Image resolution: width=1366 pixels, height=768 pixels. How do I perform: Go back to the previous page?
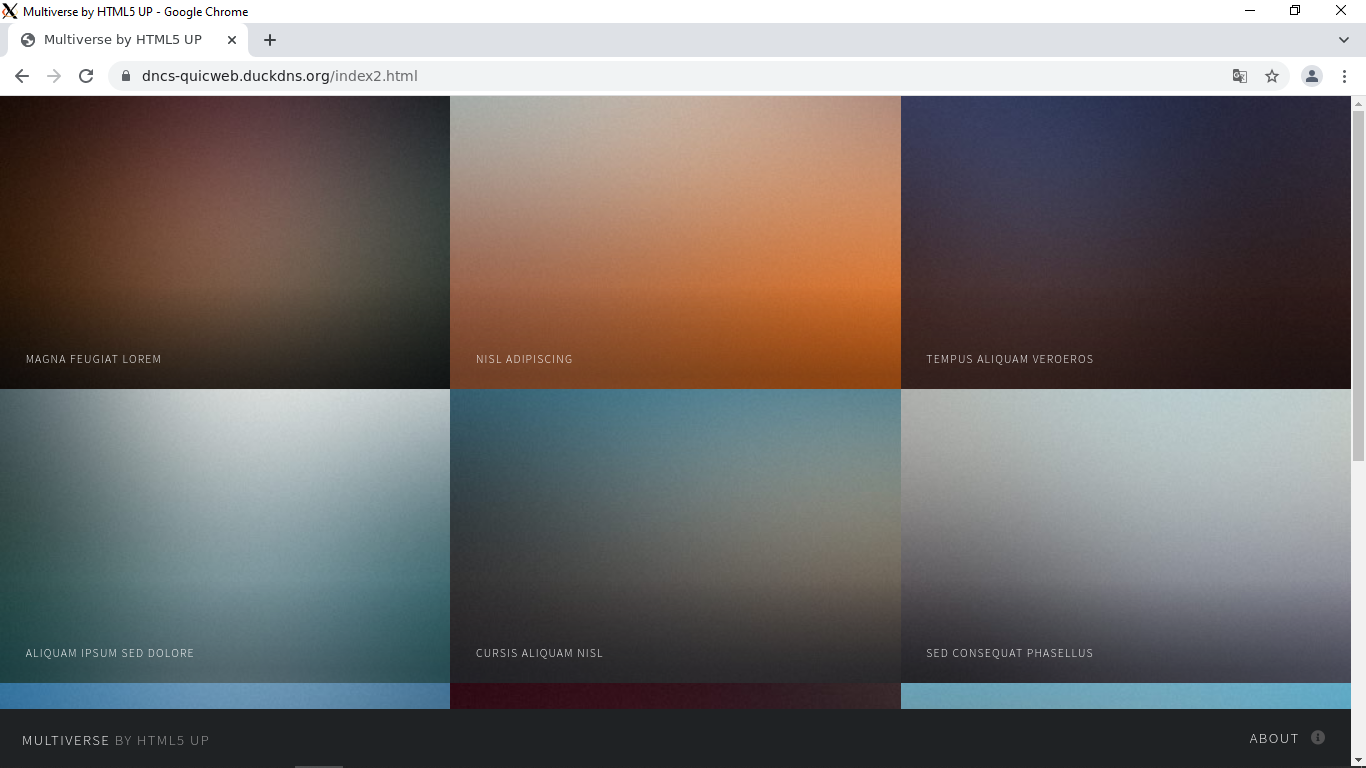pos(22,76)
